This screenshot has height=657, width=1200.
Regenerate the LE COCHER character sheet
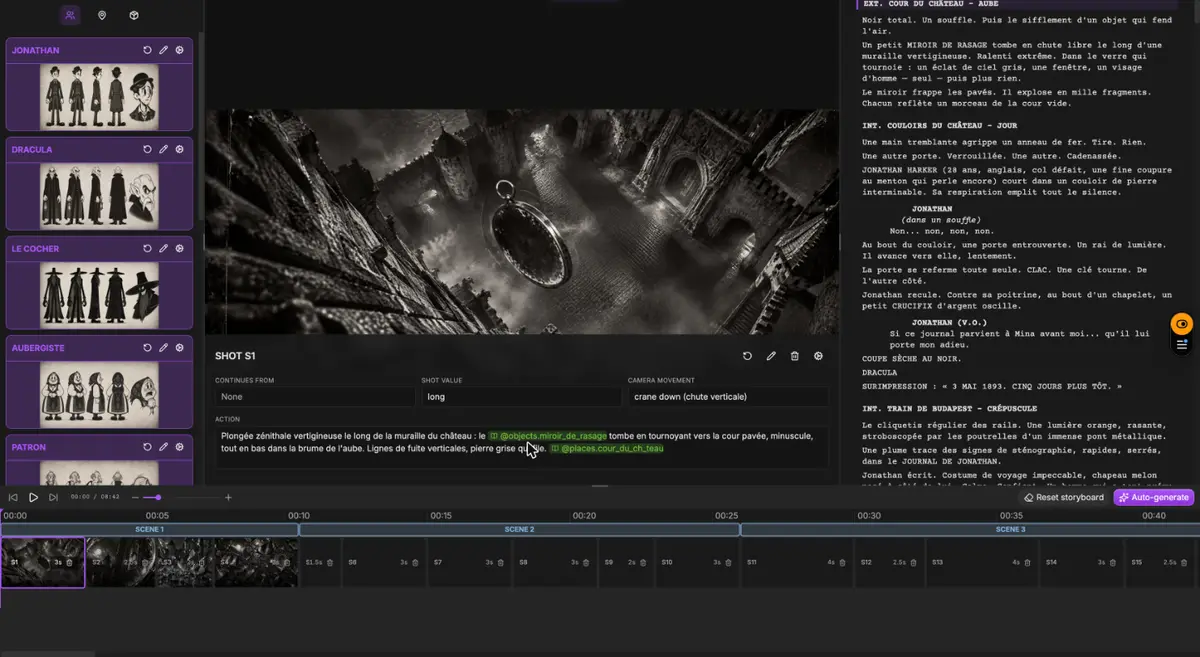147,248
